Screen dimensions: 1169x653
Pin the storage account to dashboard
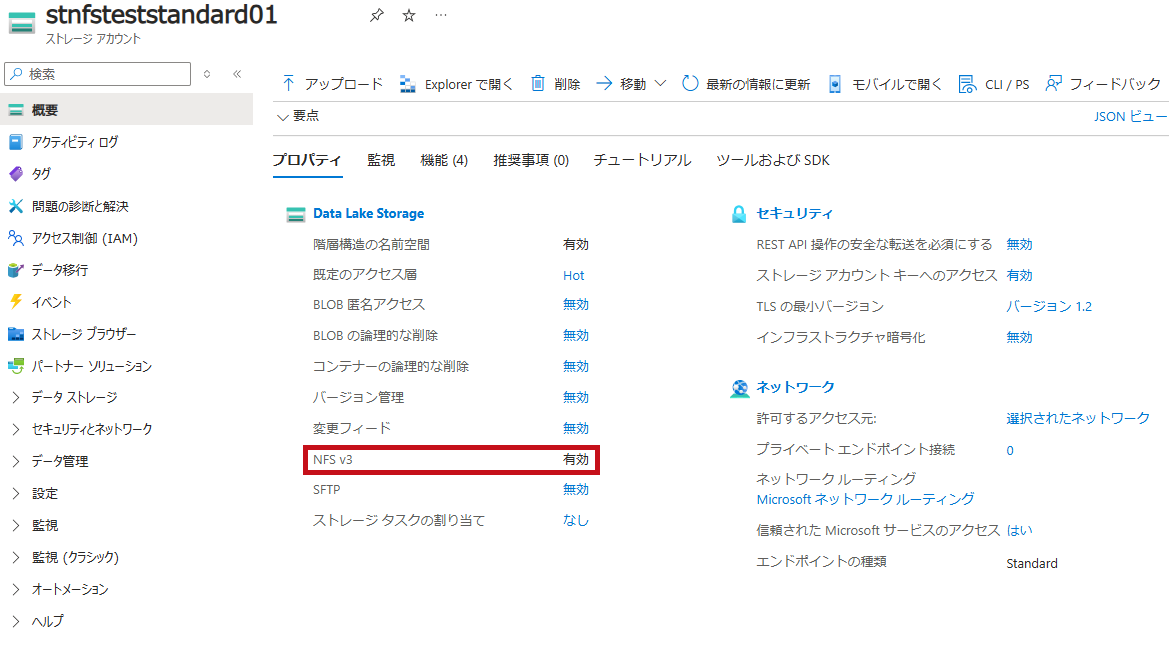[x=376, y=16]
